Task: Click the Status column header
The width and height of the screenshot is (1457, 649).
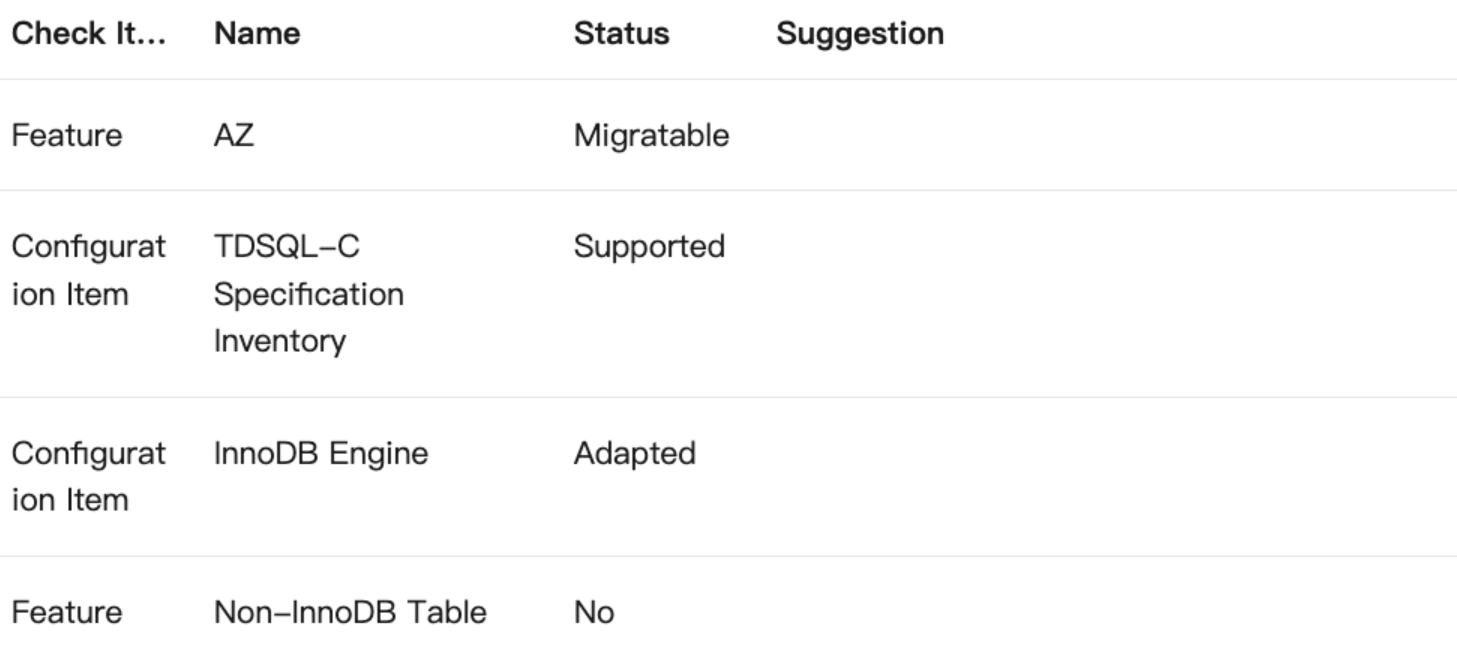Action: coord(621,33)
